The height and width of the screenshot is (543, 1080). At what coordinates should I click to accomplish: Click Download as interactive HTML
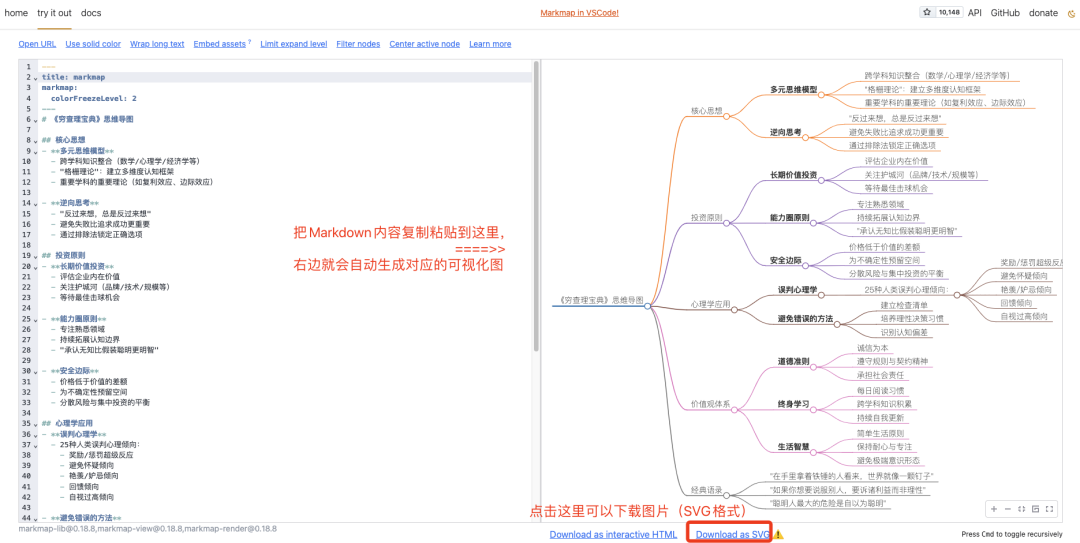(x=613, y=534)
